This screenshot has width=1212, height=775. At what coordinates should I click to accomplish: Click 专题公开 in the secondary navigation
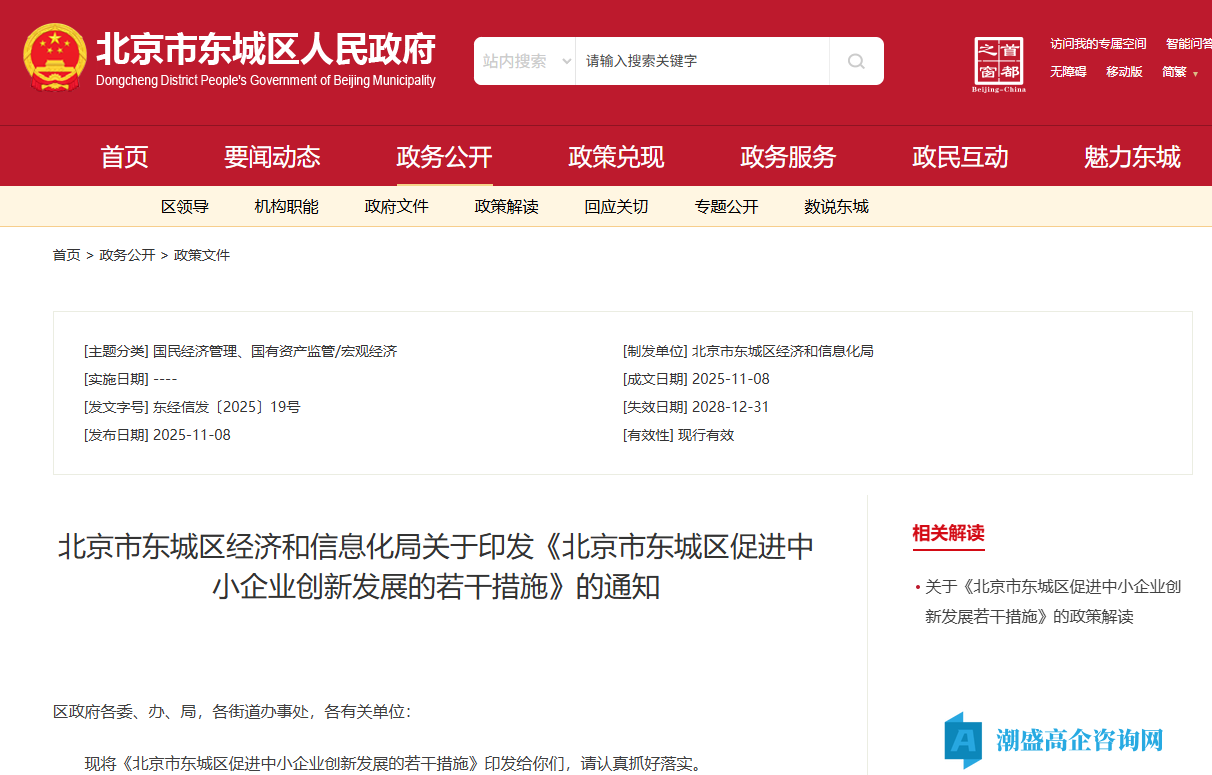click(727, 206)
